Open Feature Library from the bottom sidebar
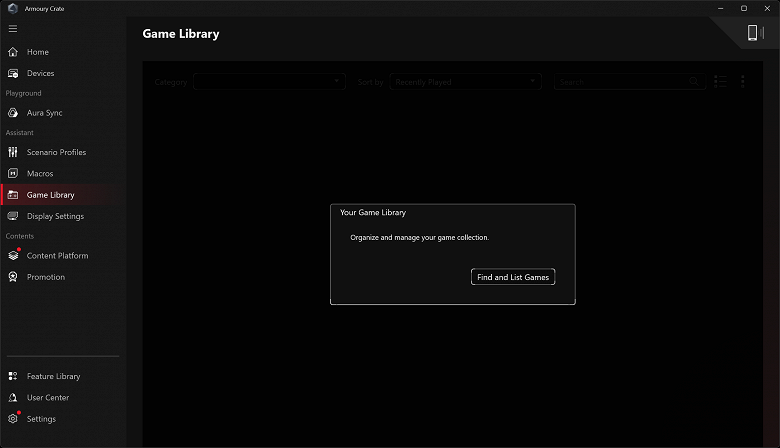This screenshot has width=780, height=448. (53, 376)
